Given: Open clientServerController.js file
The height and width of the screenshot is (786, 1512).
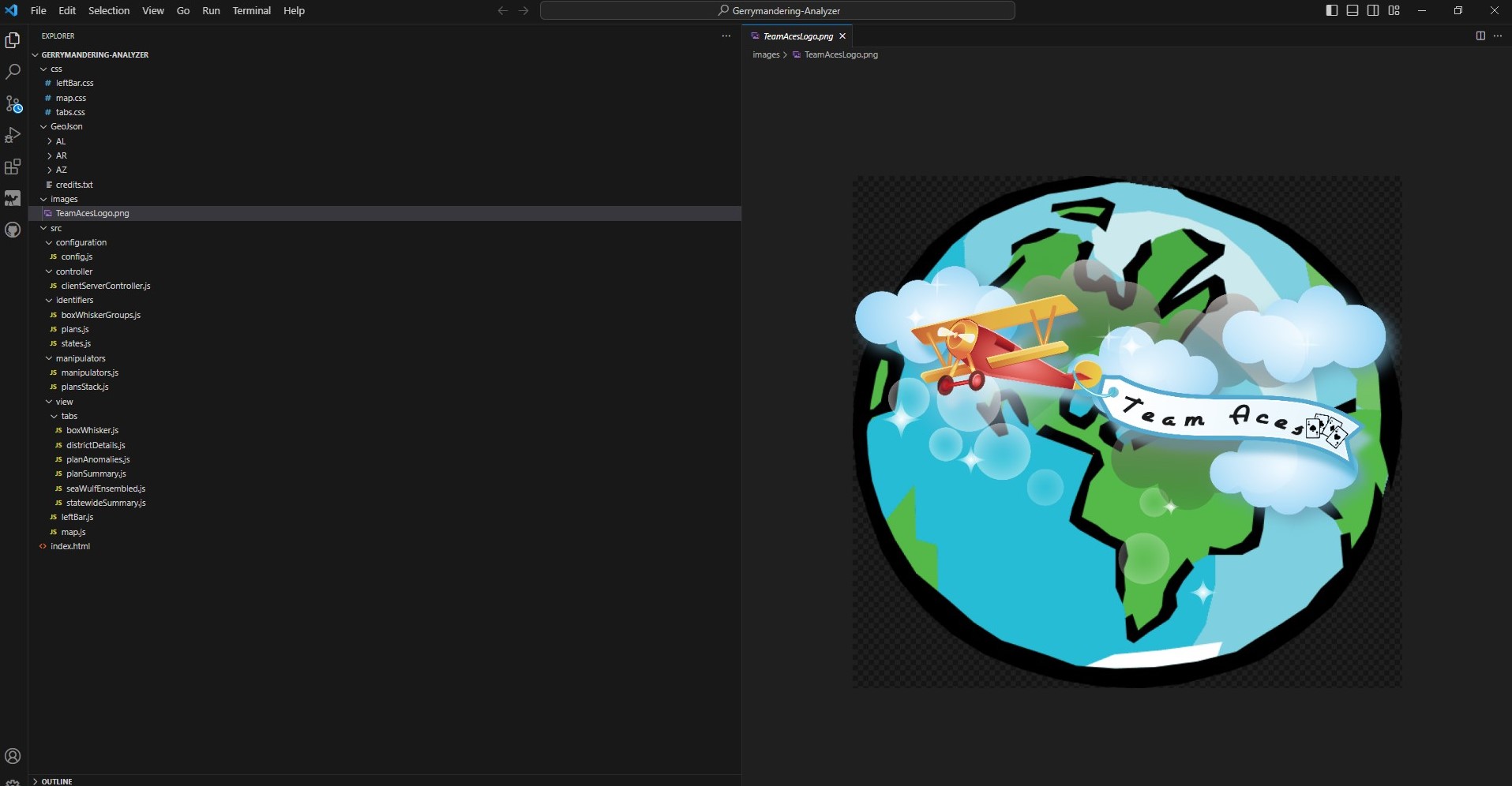Looking at the screenshot, I should pos(105,286).
